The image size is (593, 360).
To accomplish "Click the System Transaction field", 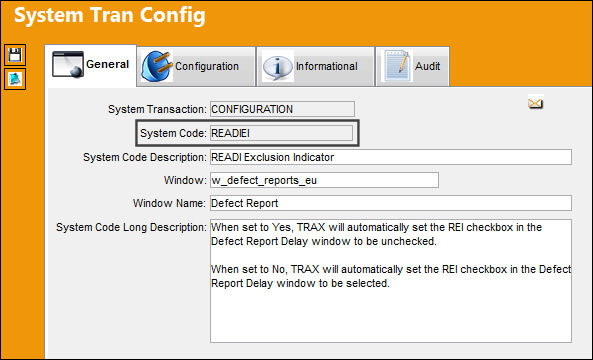I will click(282, 109).
